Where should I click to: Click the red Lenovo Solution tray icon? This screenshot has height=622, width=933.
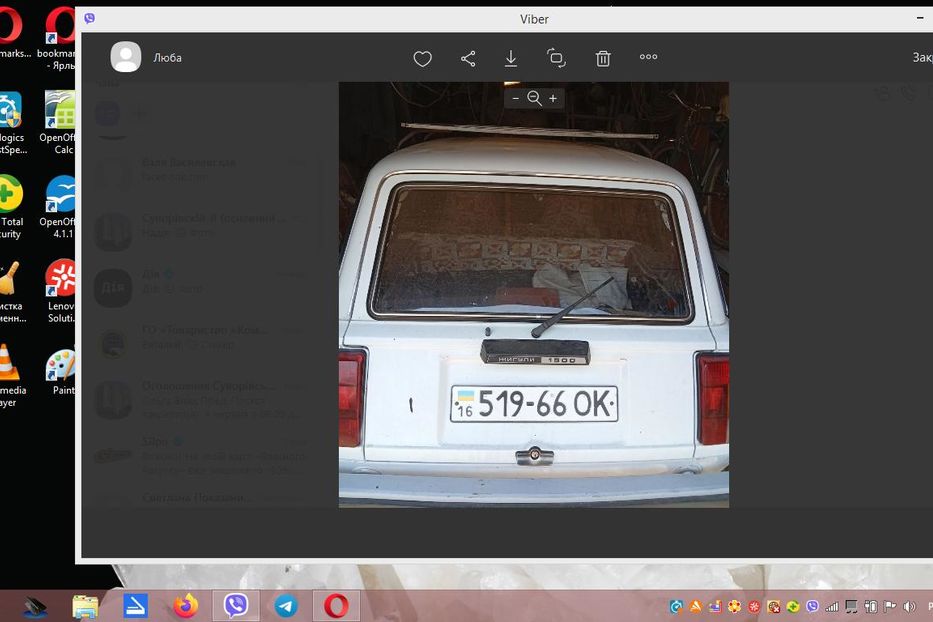click(x=754, y=607)
